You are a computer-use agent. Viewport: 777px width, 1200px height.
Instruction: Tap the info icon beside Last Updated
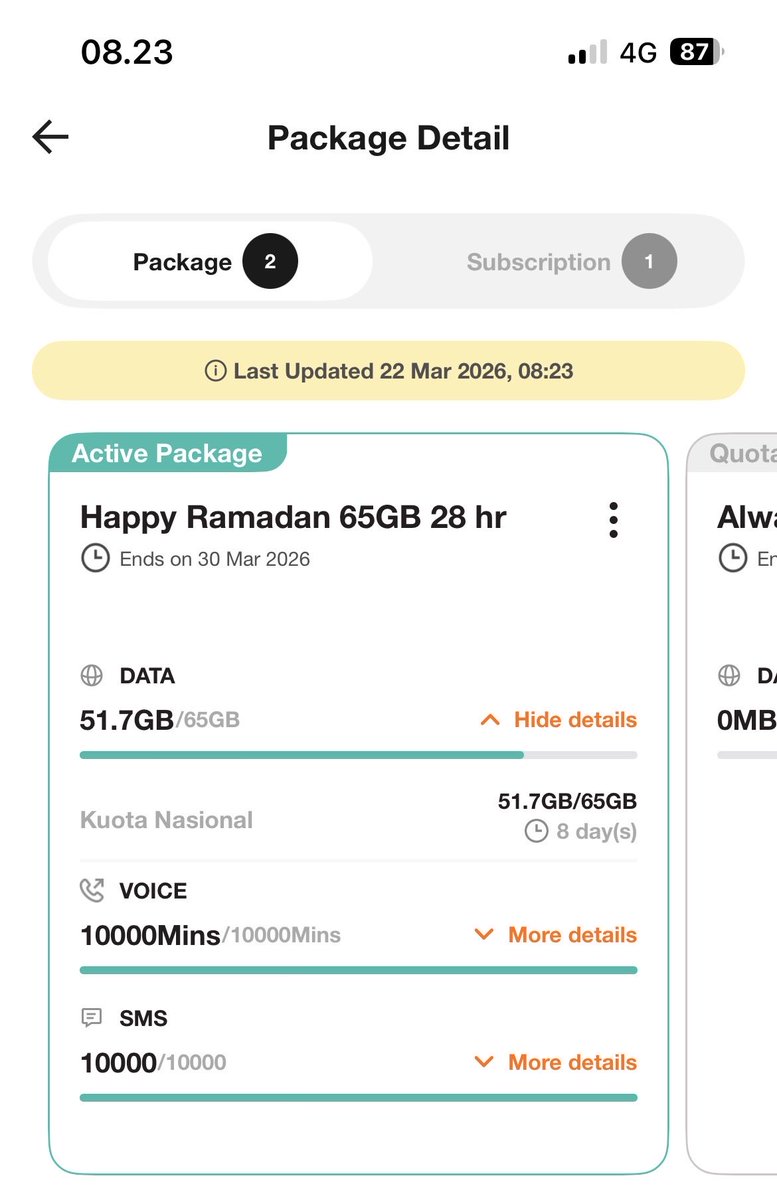tap(215, 371)
